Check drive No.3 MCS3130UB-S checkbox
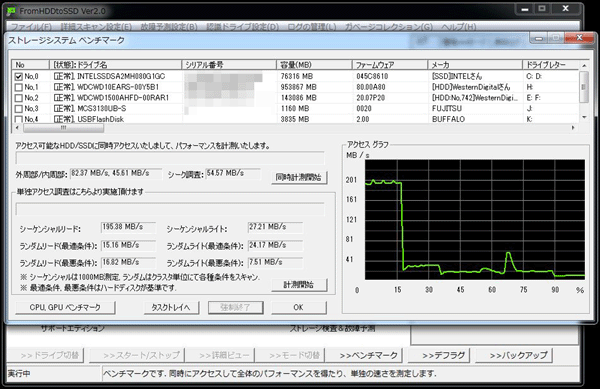Image resolution: width=600 pixels, height=389 pixels. tap(18, 109)
